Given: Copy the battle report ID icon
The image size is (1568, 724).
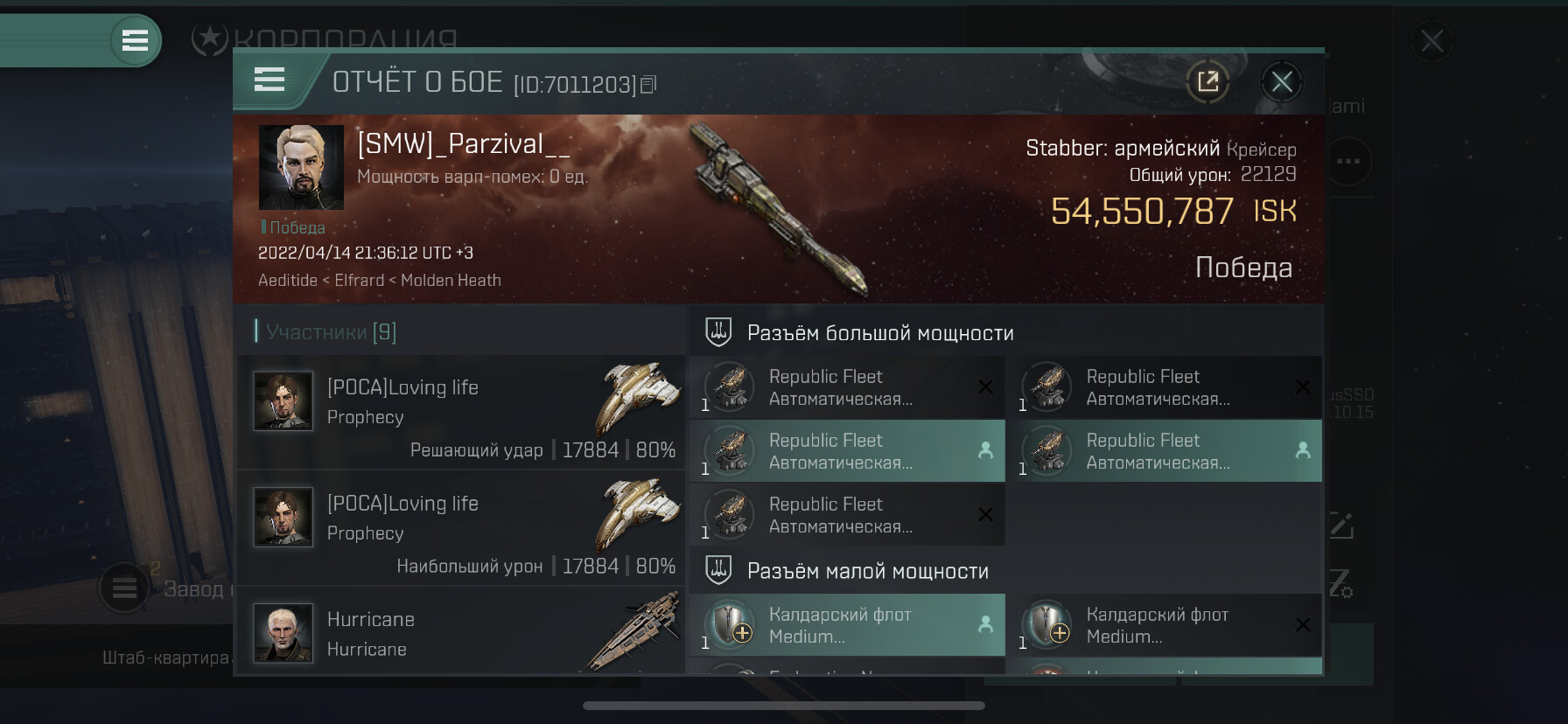Looking at the screenshot, I should pyautogui.click(x=648, y=85).
